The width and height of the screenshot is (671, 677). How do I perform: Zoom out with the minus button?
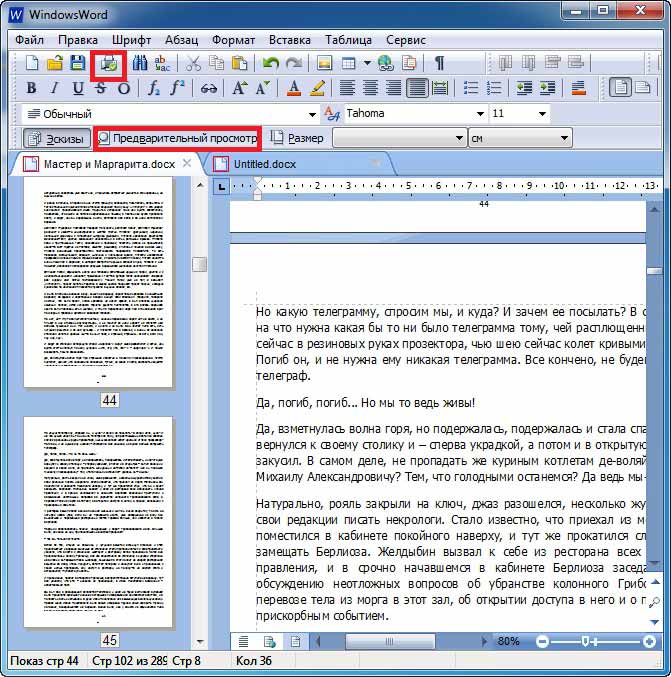(x=542, y=641)
